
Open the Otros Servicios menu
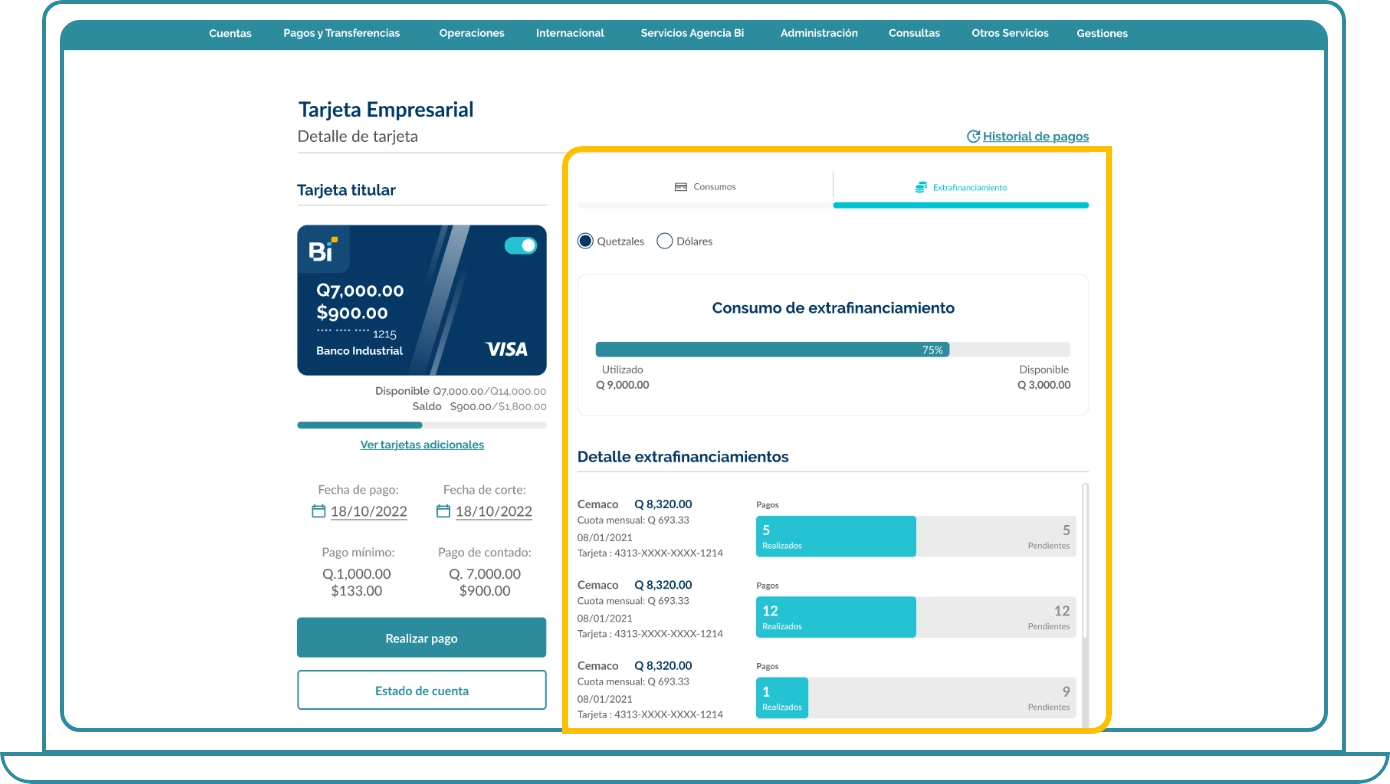coord(1010,33)
